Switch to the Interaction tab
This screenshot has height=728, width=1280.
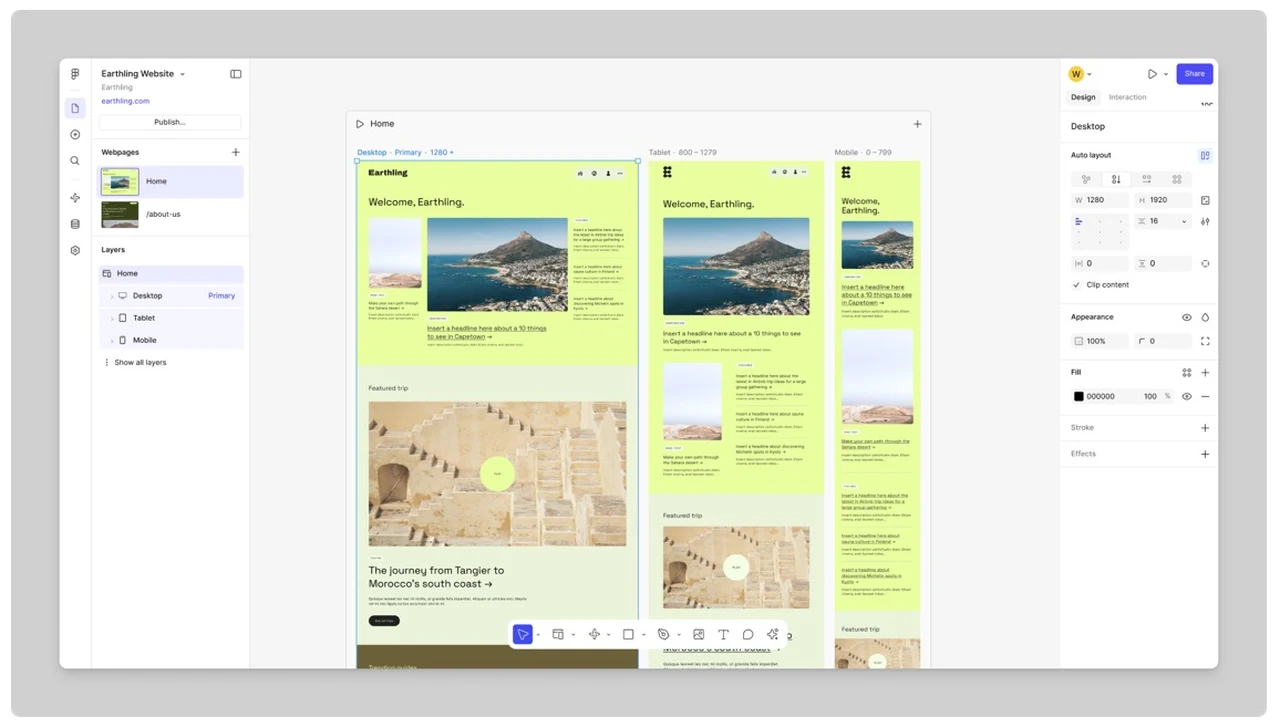click(x=1127, y=97)
